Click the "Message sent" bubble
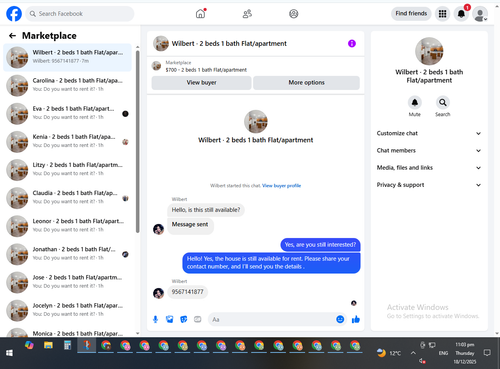The height and width of the screenshot is (369, 500). point(190,225)
